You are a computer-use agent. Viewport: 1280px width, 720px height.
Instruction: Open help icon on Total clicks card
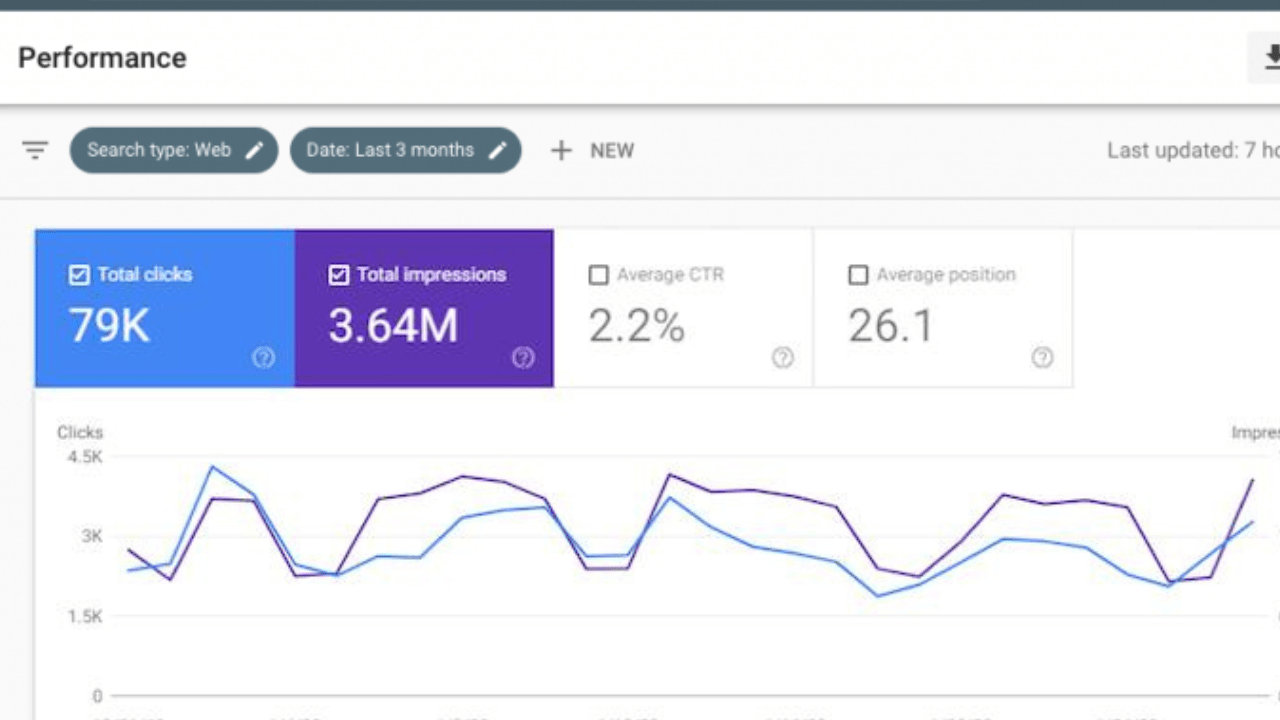[x=263, y=358]
